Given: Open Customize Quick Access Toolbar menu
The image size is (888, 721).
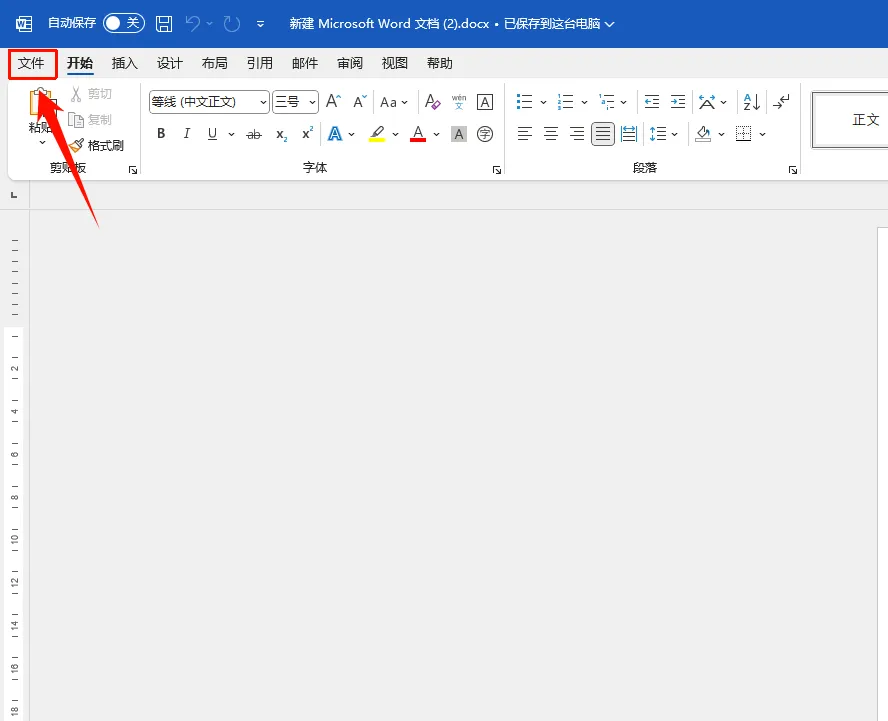Looking at the screenshot, I should point(261,24).
